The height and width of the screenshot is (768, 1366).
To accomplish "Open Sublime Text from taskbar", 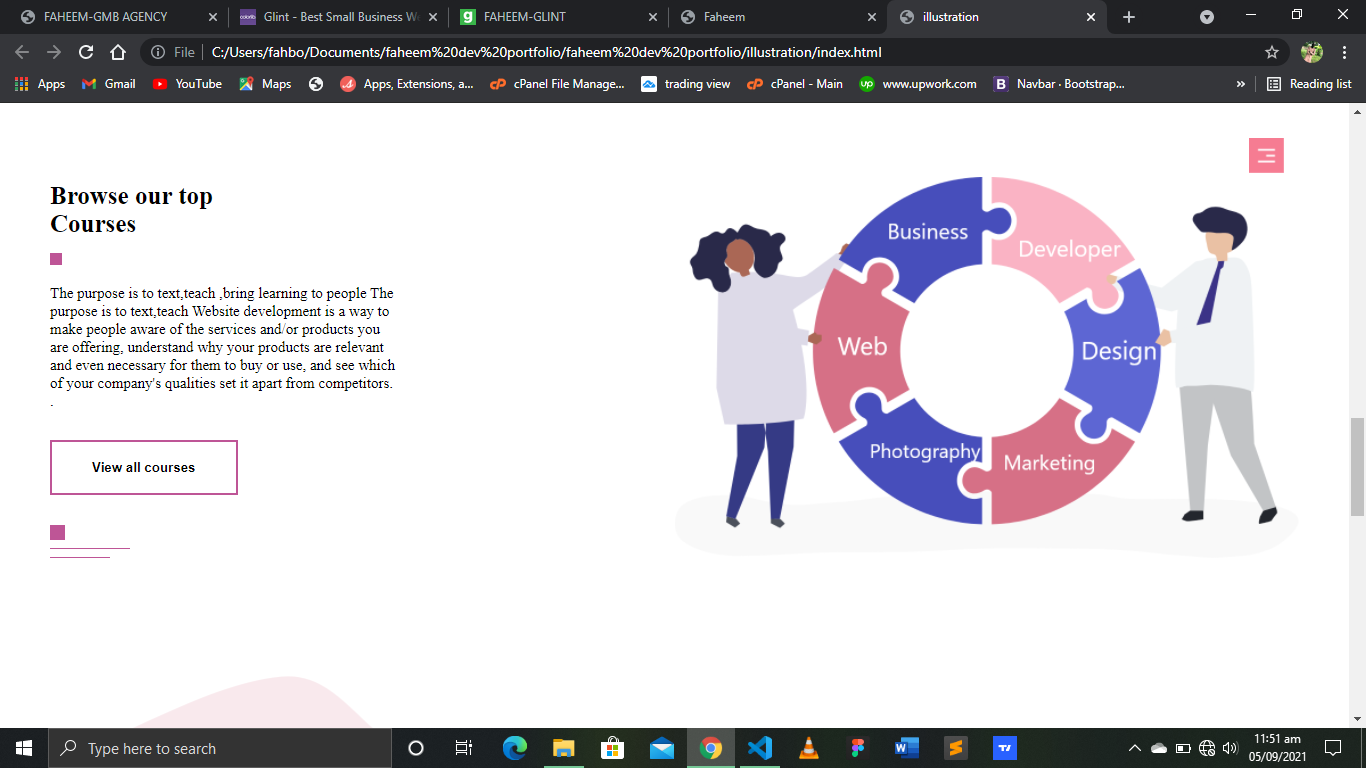I will pyautogui.click(x=956, y=748).
